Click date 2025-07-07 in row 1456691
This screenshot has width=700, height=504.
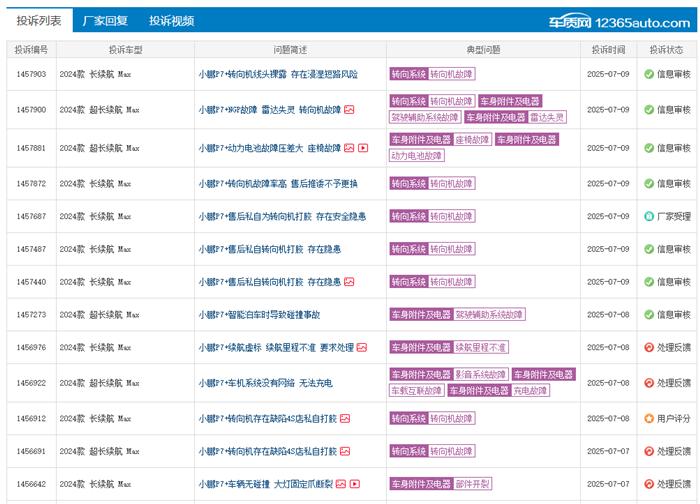click(608, 451)
